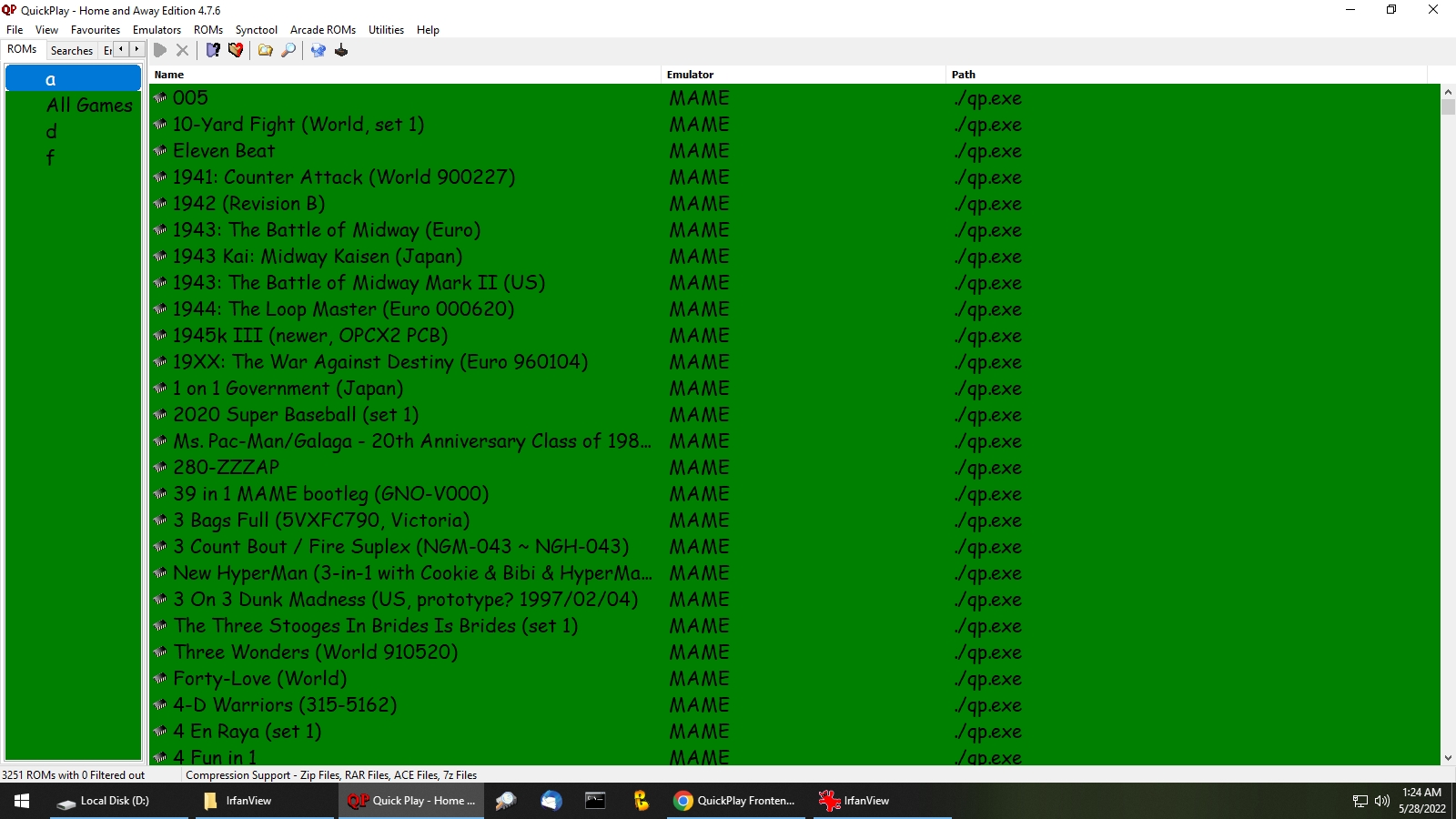Click the ROM icon beside Eleven Beat

pyautogui.click(x=160, y=150)
